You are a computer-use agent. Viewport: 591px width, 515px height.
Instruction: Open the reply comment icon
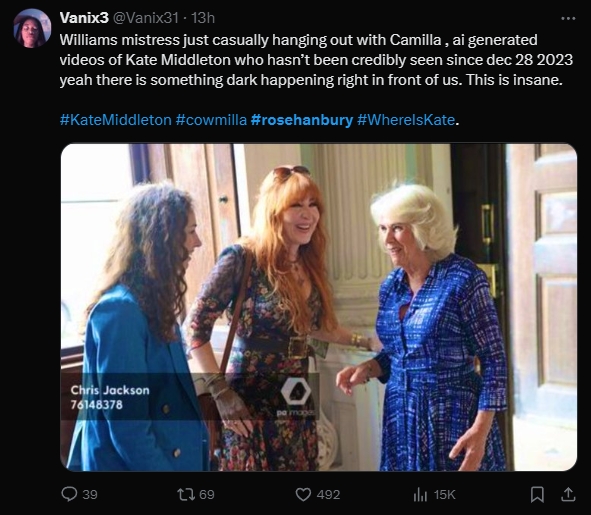69,494
